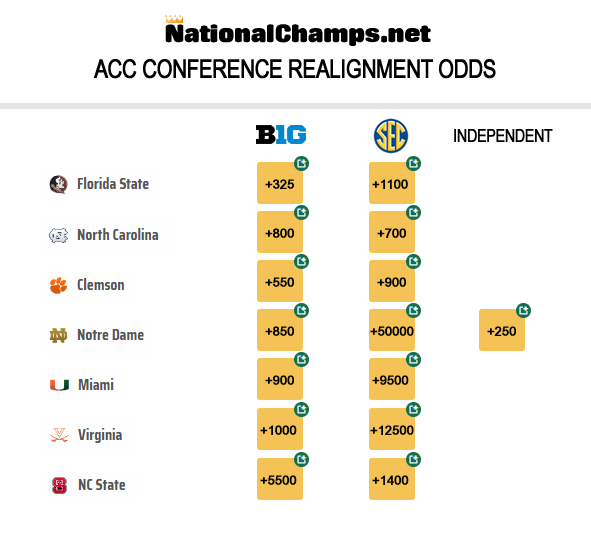
Task: Pick NC State +5500 Big Ten odds
Action: point(280,479)
